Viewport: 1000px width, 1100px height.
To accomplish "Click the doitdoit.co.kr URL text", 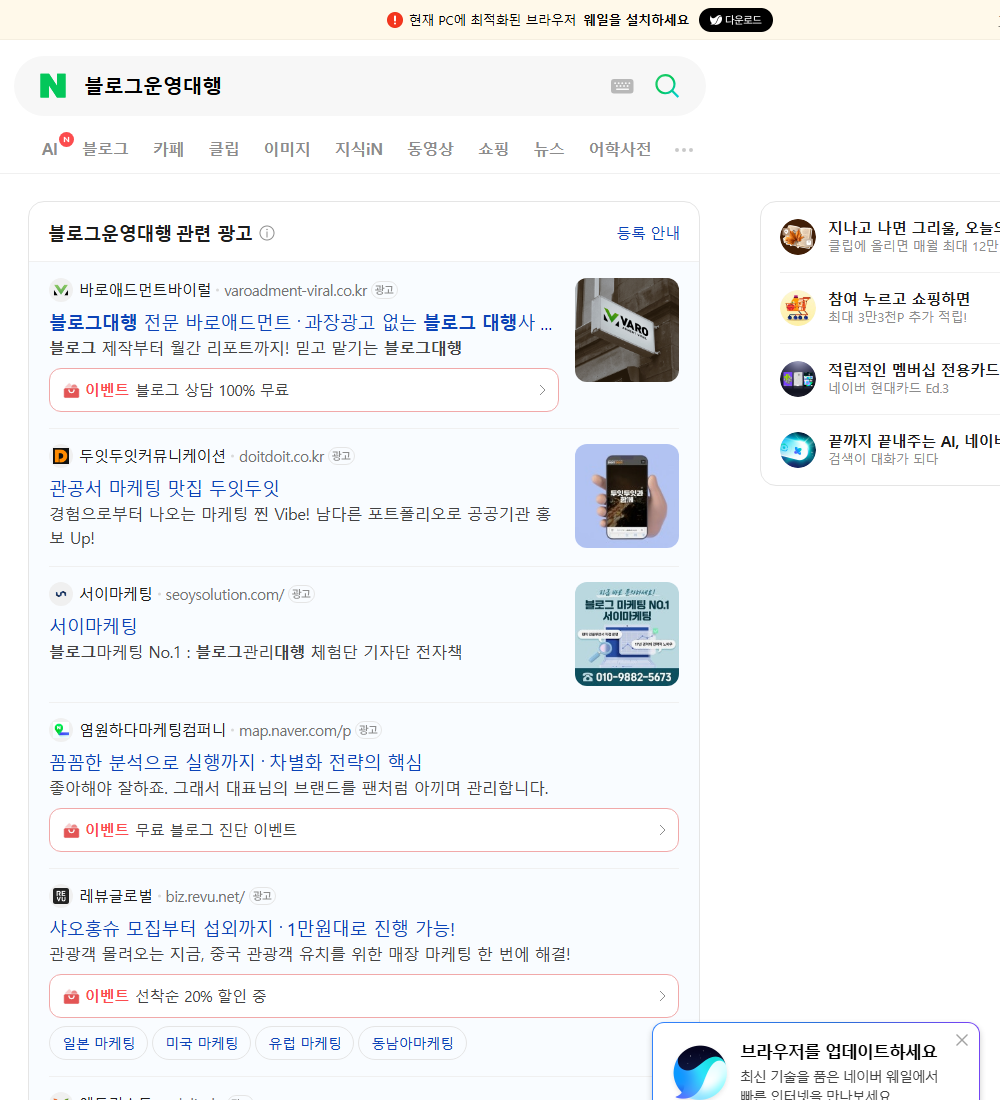I will click(x=281, y=457).
